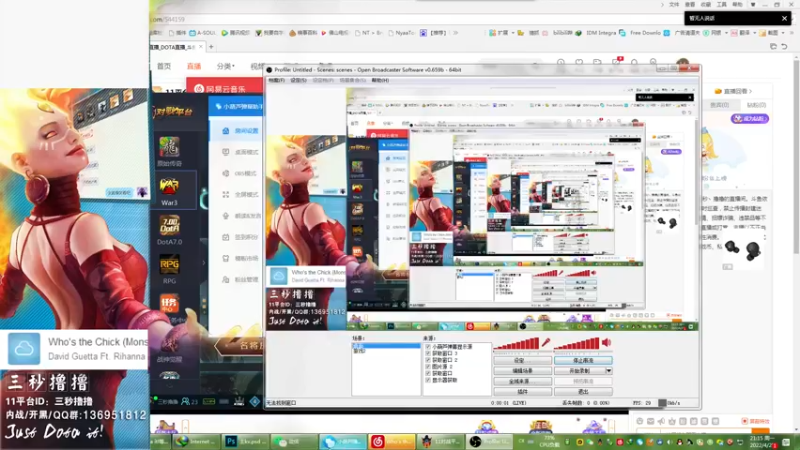Open the 设定(S) menu in OBS
Screen dimensions: 800x450
(298, 80)
